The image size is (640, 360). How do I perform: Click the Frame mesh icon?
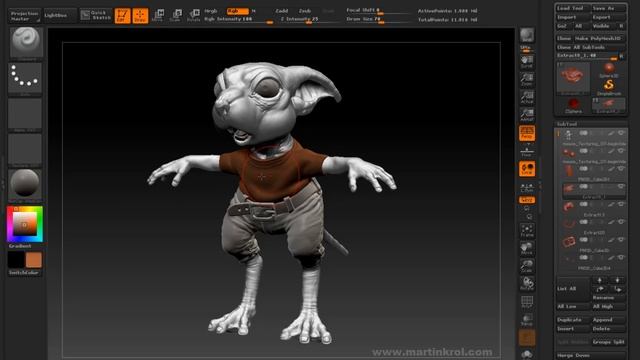tap(527, 231)
